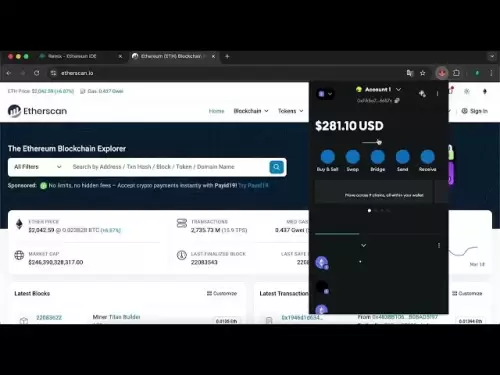Click the Ethereum network diamond icon in header
This screenshot has height=375, width=500.
[485, 91]
